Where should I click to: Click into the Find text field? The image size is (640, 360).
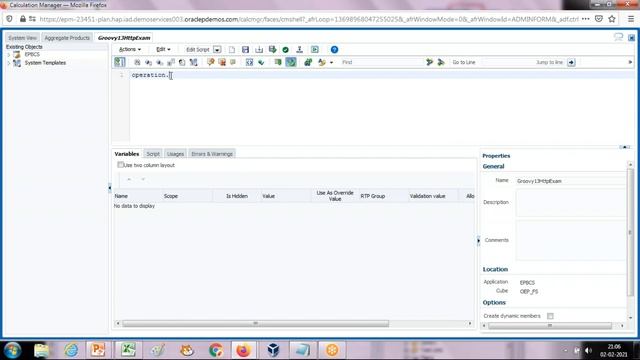382,62
